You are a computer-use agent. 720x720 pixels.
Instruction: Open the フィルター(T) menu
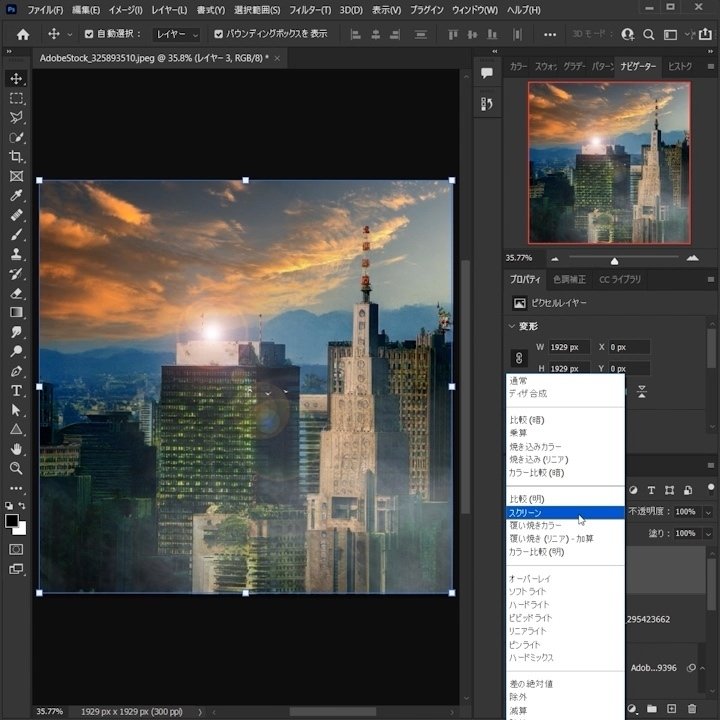pyautogui.click(x=310, y=10)
